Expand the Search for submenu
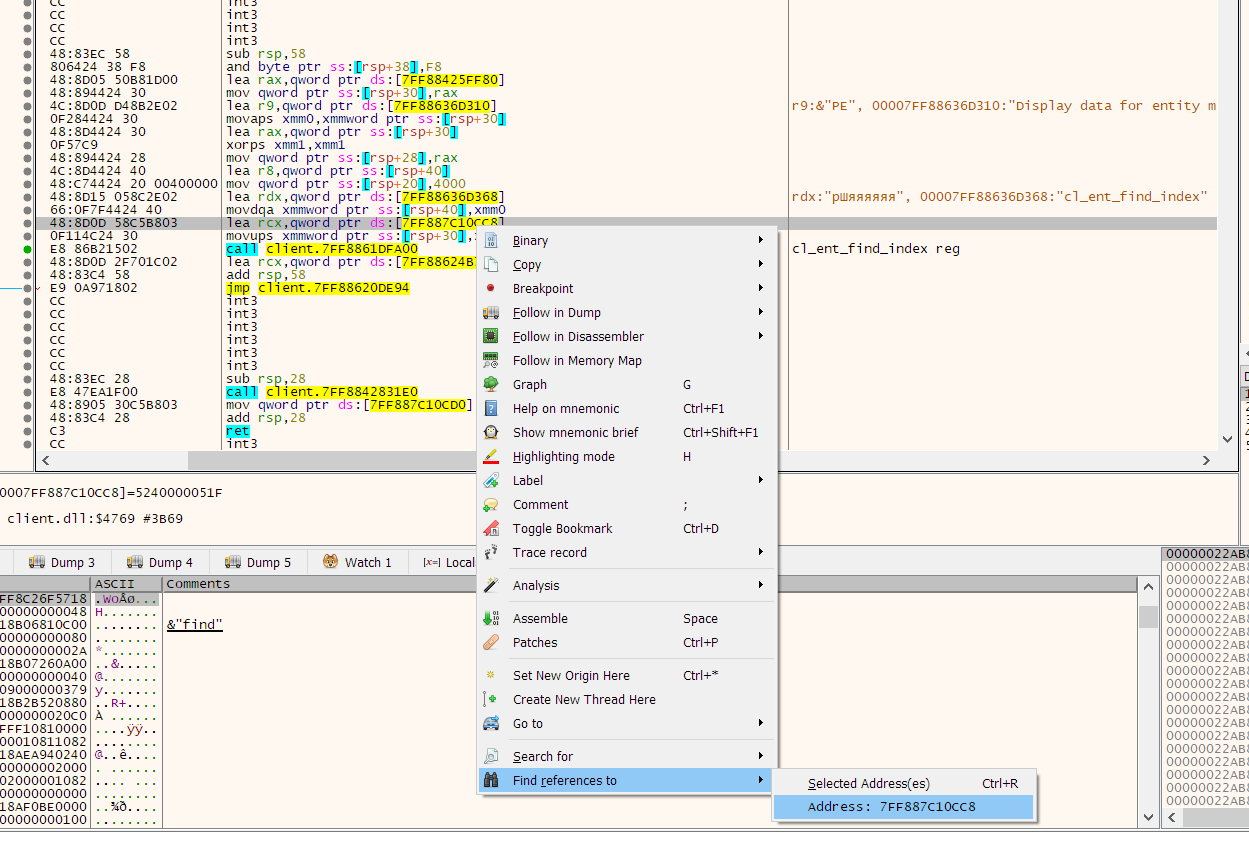1249x841 pixels. pos(761,756)
